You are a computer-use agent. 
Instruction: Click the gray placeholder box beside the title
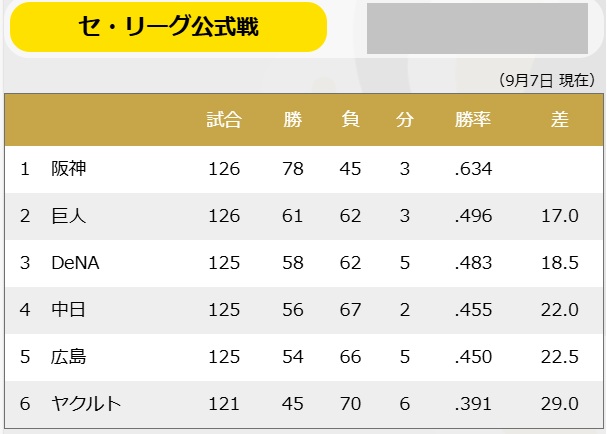[462, 28]
